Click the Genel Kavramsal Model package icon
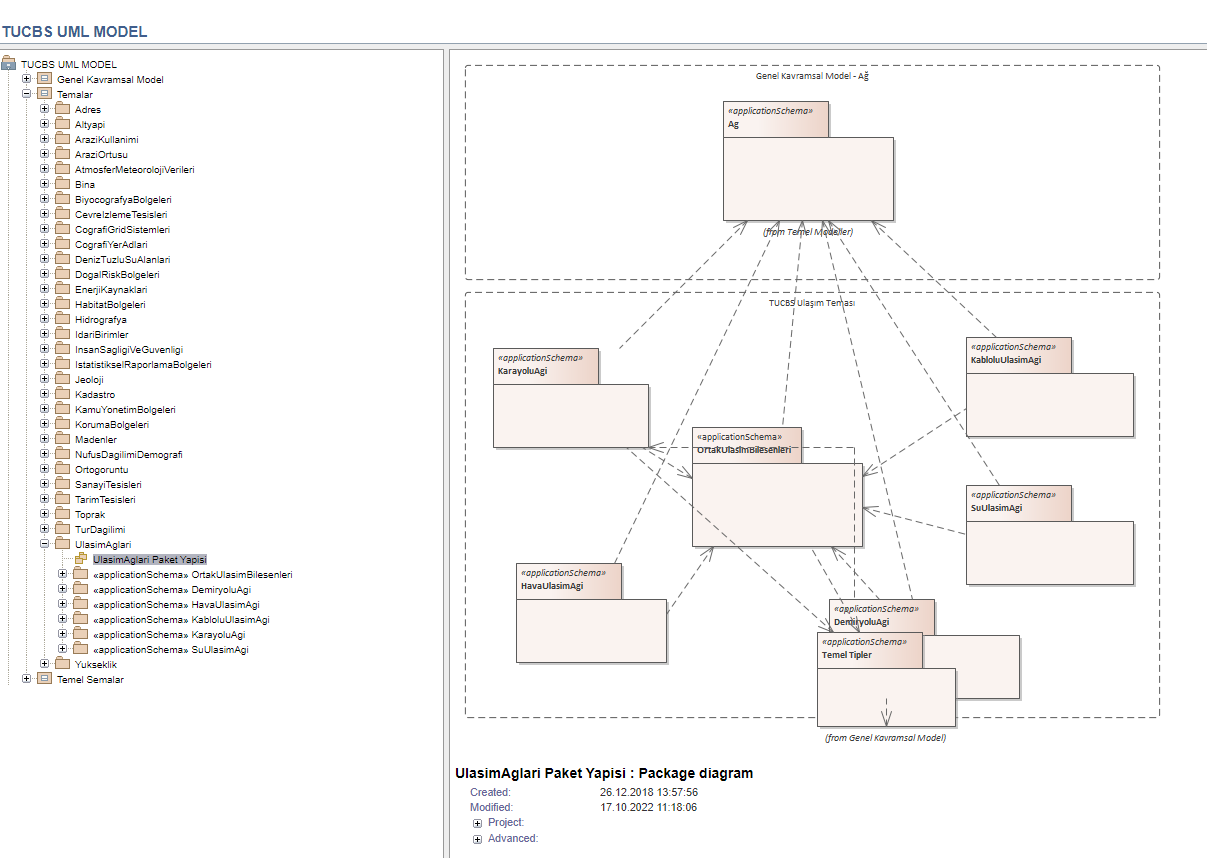The image size is (1207, 858). coord(44,79)
